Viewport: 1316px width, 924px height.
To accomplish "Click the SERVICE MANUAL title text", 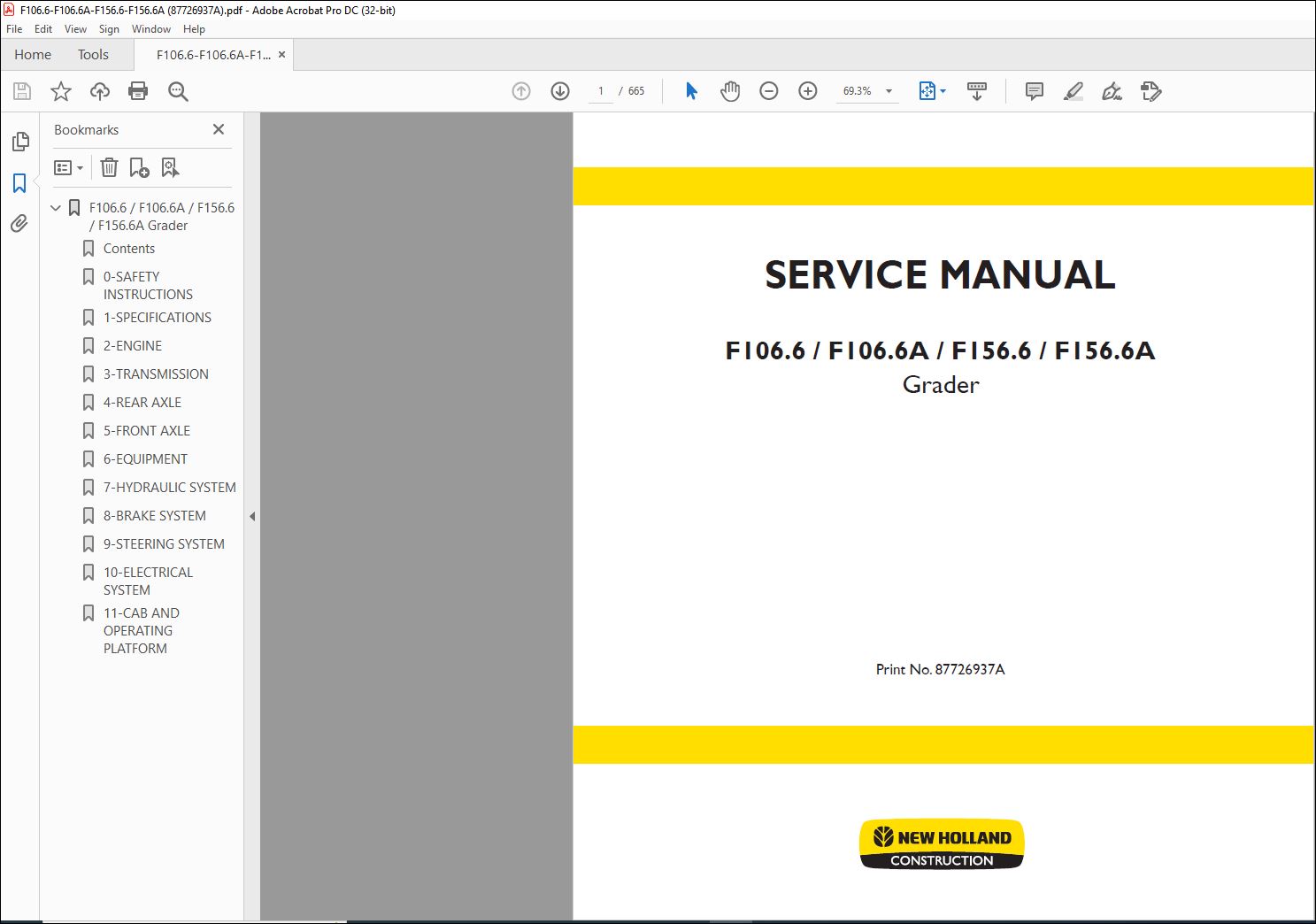I will [940, 274].
